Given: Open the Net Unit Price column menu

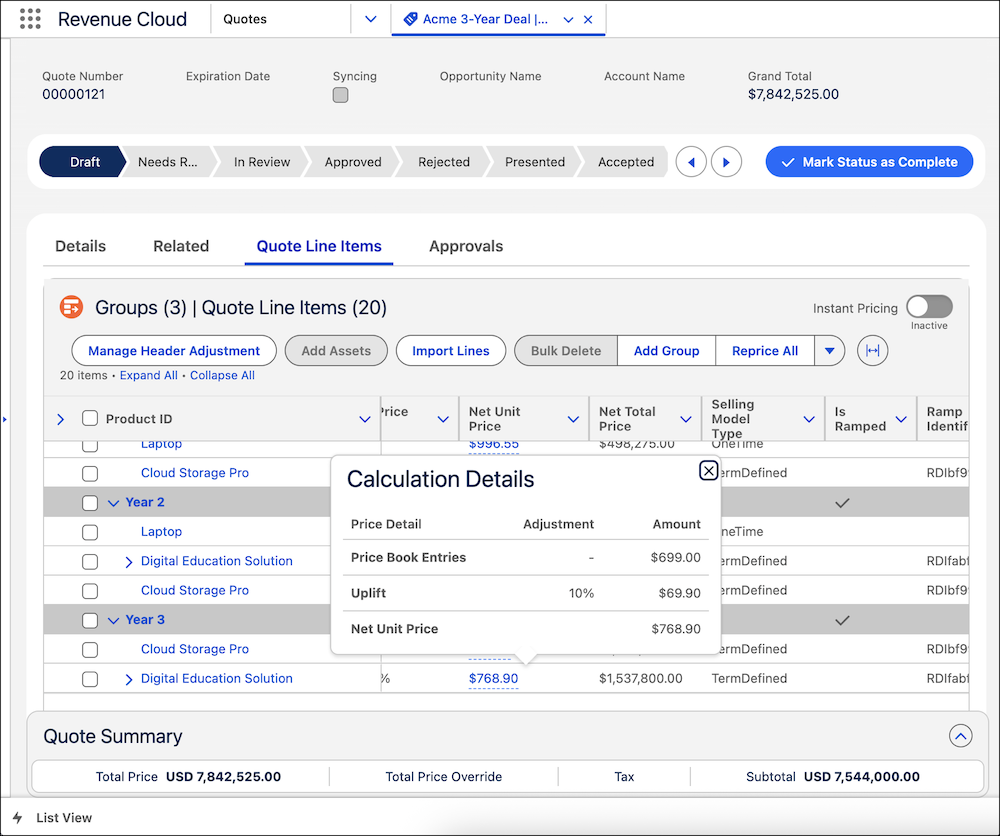Looking at the screenshot, I should 573,419.
